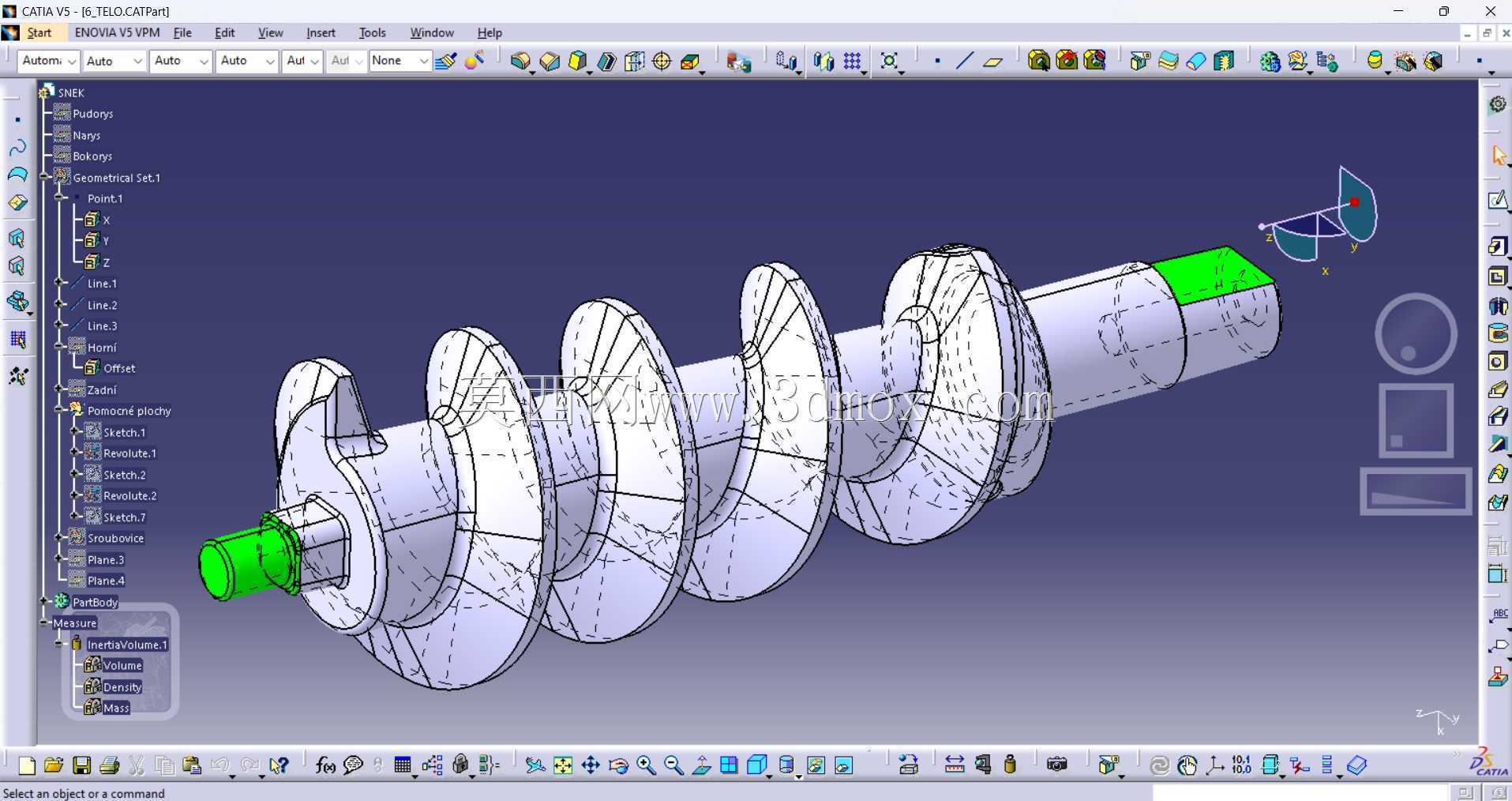This screenshot has width=1512, height=801.
Task: Select Plane.4 in the tree
Action: [106, 581]
